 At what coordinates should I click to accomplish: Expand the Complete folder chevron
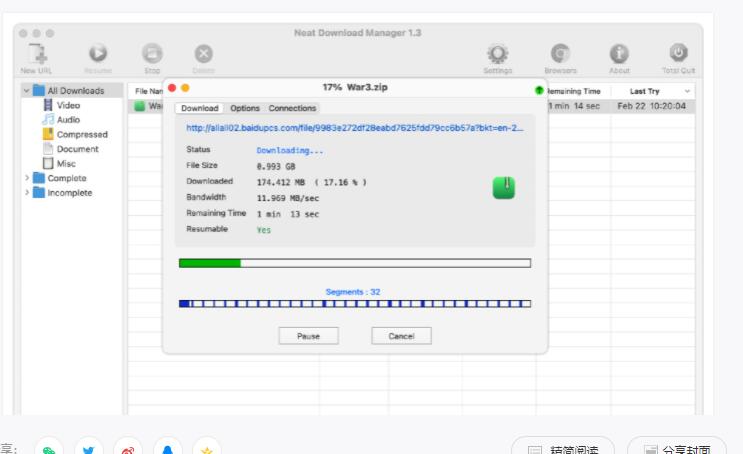[x=27, y=178]
